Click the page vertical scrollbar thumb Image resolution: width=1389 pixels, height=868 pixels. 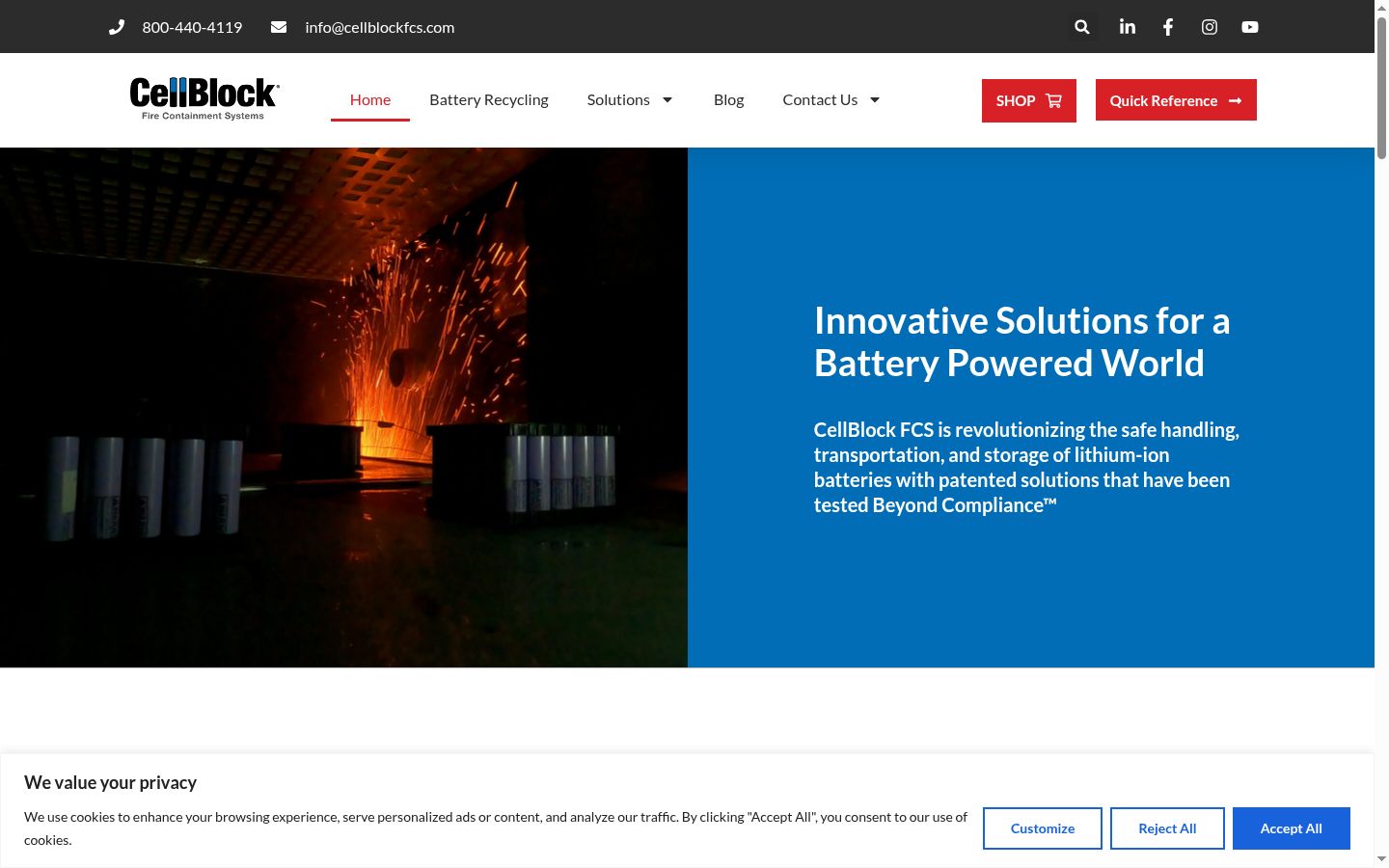(1381, 87)
